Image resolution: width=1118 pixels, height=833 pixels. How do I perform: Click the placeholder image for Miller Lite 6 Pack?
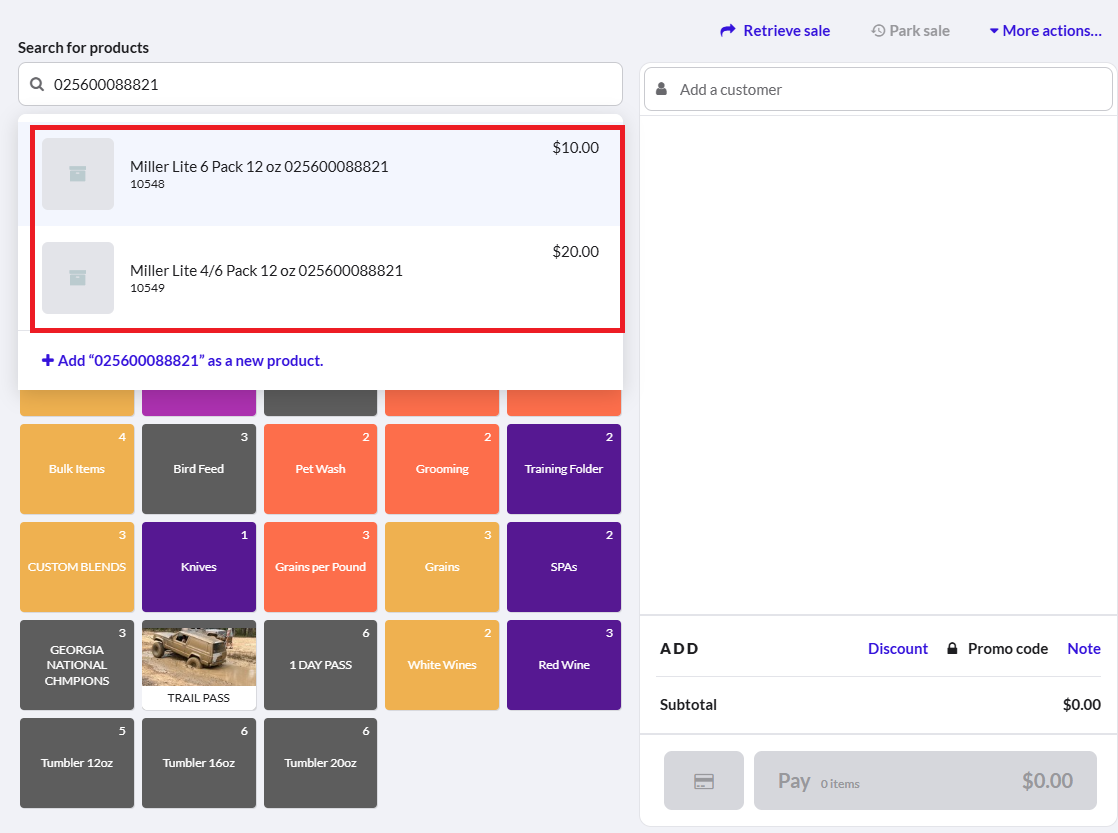click(x=78, y=174)
